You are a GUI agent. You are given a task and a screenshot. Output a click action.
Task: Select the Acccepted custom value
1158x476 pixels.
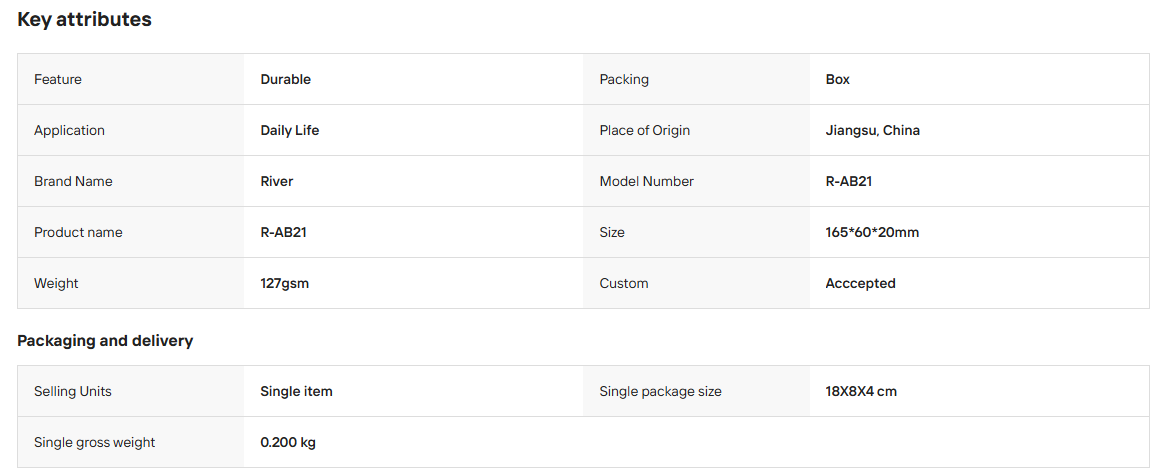[x=860, y=283]
